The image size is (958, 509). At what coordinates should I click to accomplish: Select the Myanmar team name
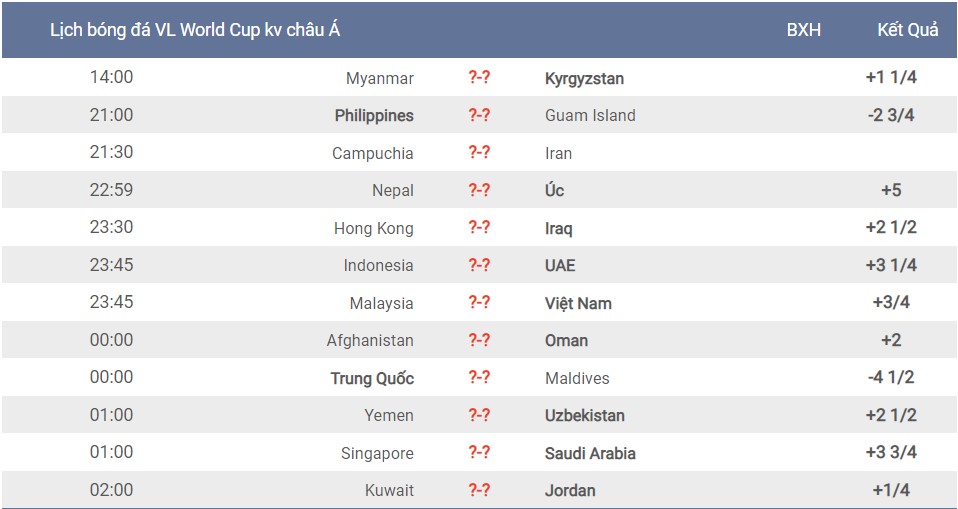tap(379, 78)
